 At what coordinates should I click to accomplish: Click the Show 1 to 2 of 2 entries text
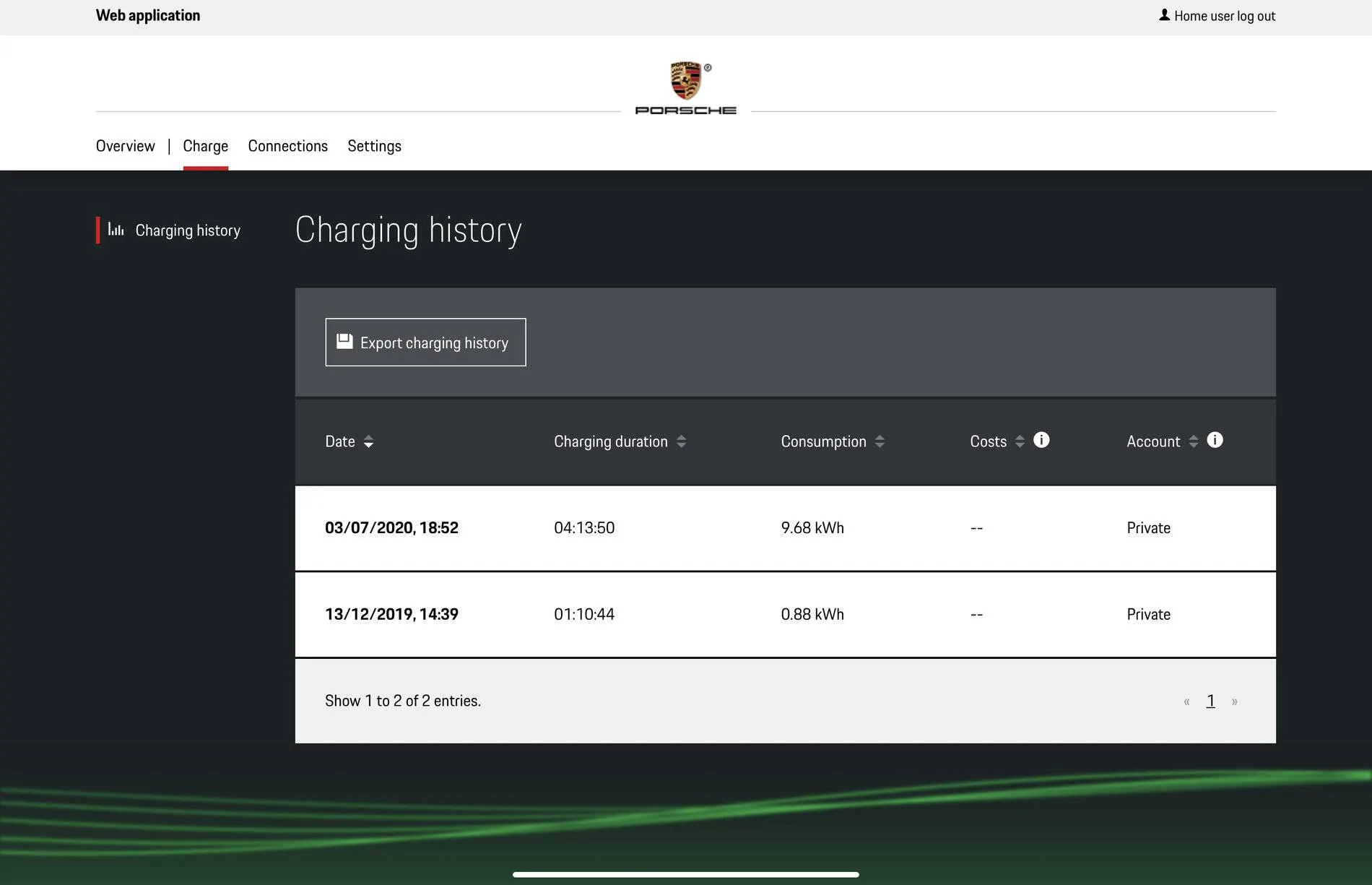pyautogui.click(x=403, y=701)
